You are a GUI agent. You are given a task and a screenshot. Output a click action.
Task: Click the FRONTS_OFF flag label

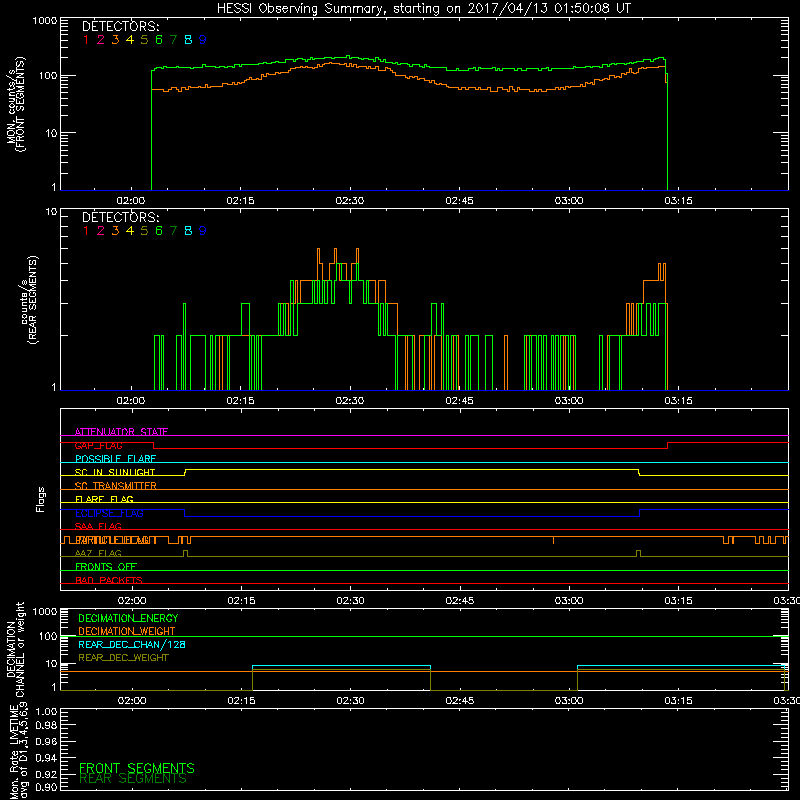106,567
